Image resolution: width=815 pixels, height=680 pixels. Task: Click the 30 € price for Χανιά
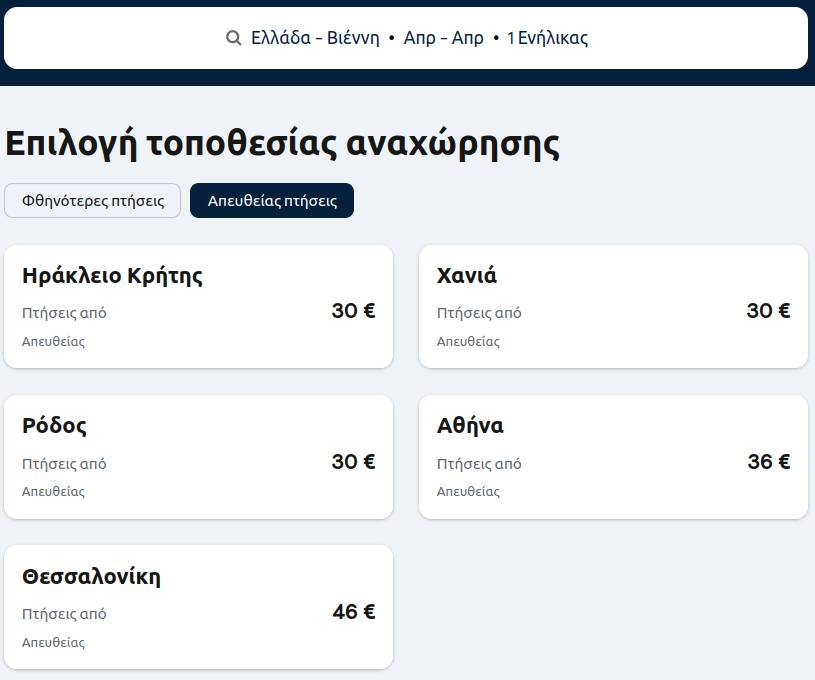768,311
